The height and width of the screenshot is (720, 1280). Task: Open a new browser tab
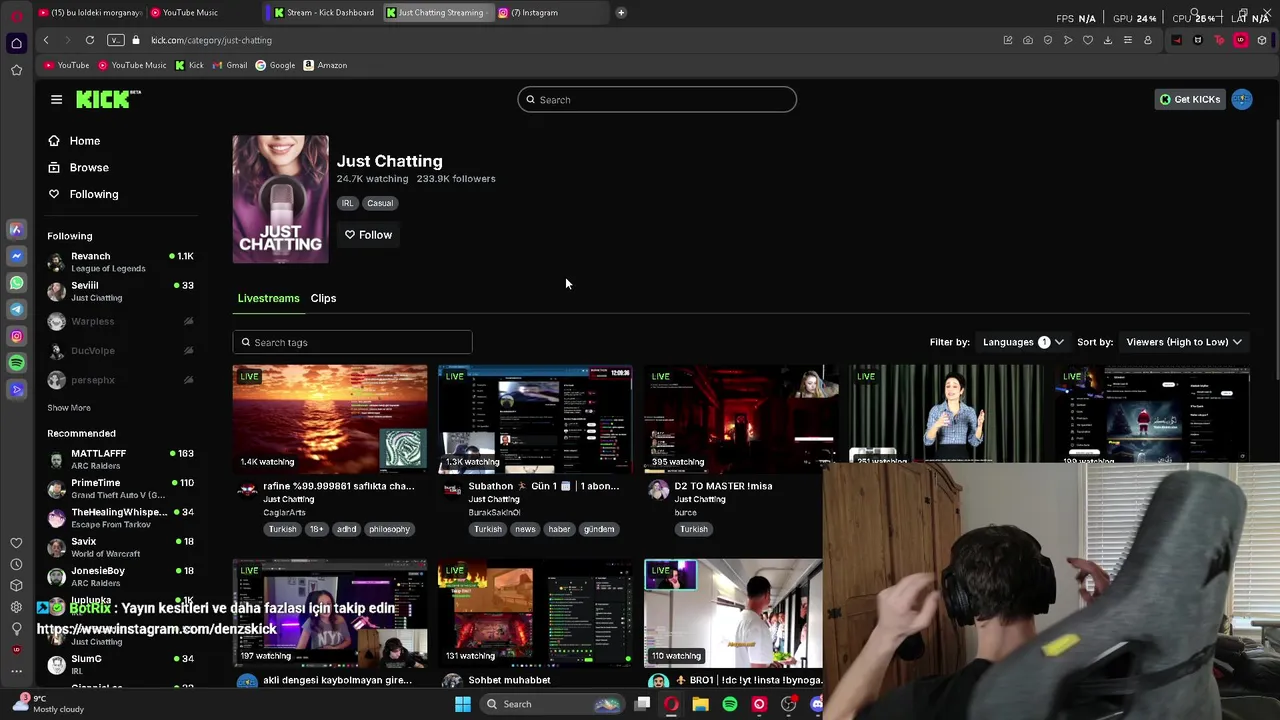(620, 13)
